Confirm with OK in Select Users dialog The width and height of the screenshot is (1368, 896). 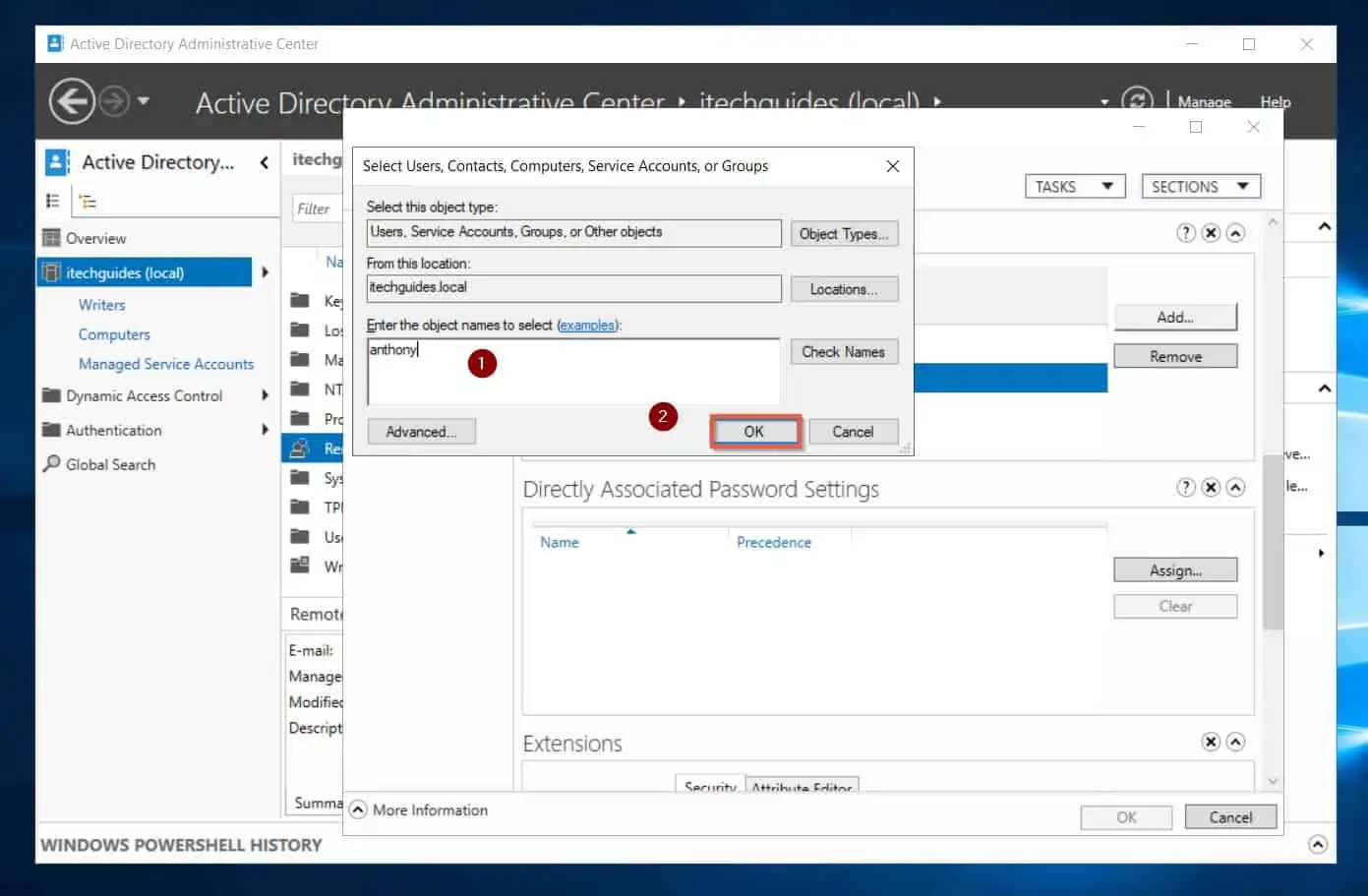tap(754, 432)
